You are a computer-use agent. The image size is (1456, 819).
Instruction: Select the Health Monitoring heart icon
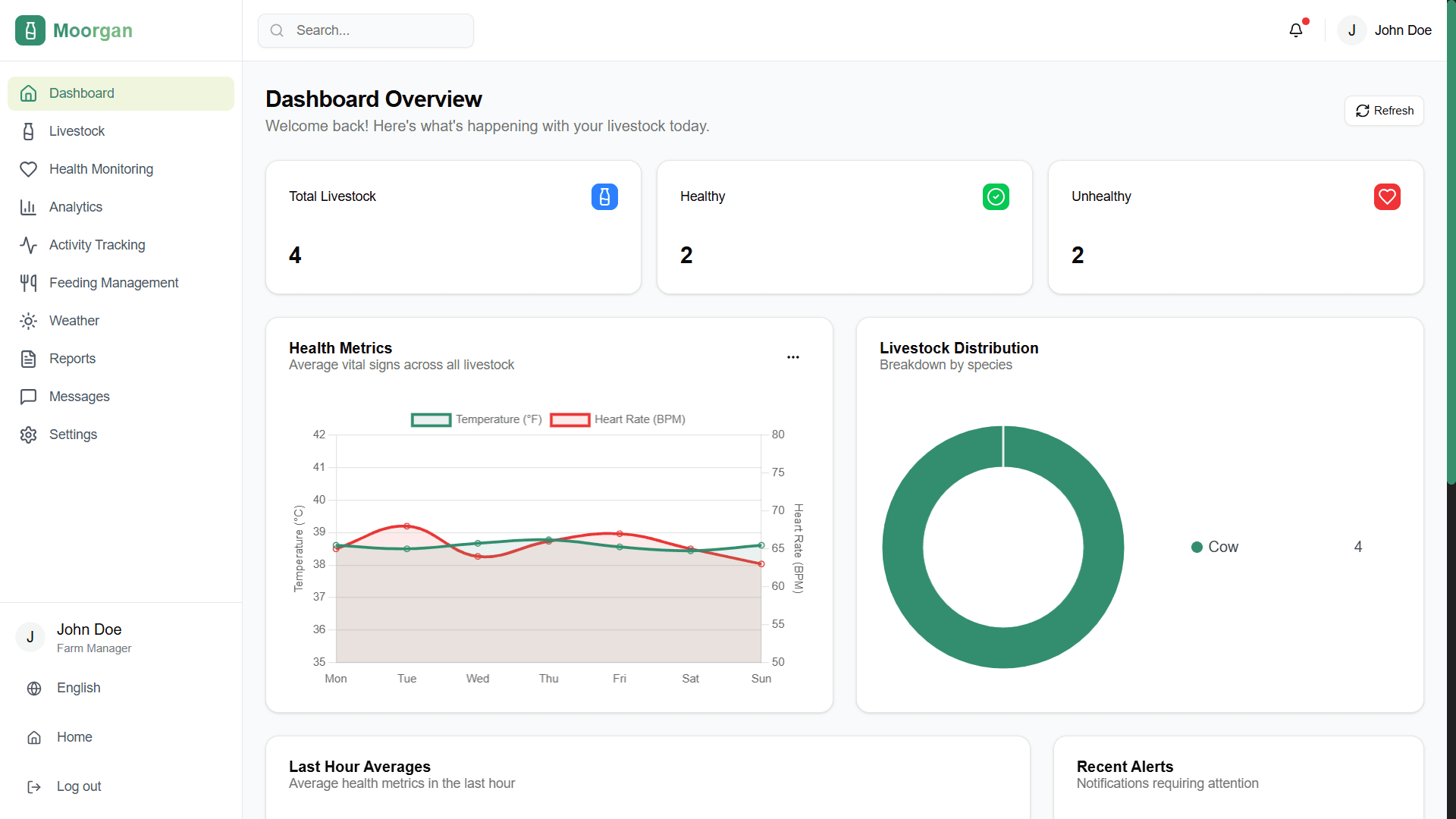coord(28,169)
